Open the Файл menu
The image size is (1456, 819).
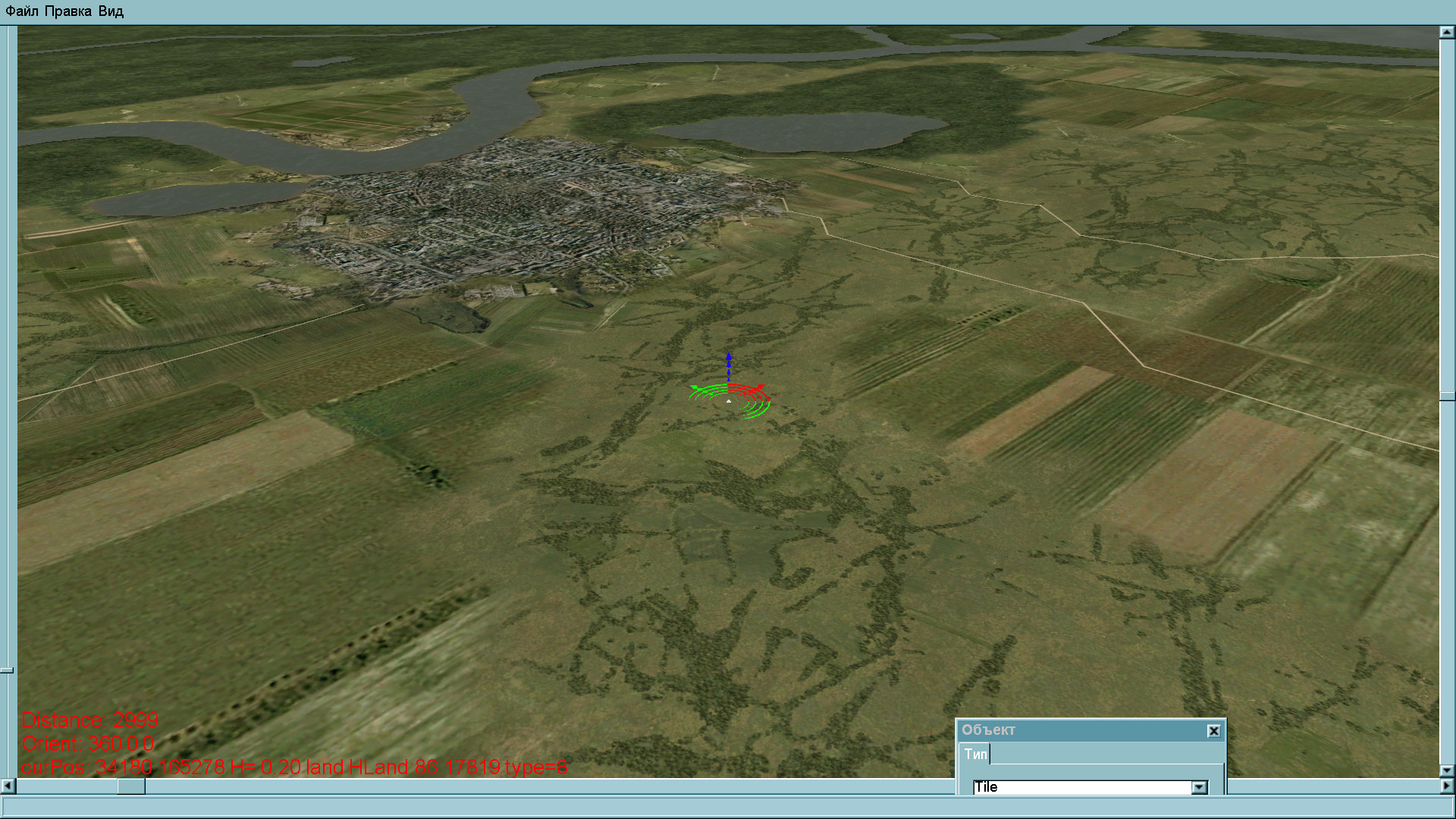[21, 11]
